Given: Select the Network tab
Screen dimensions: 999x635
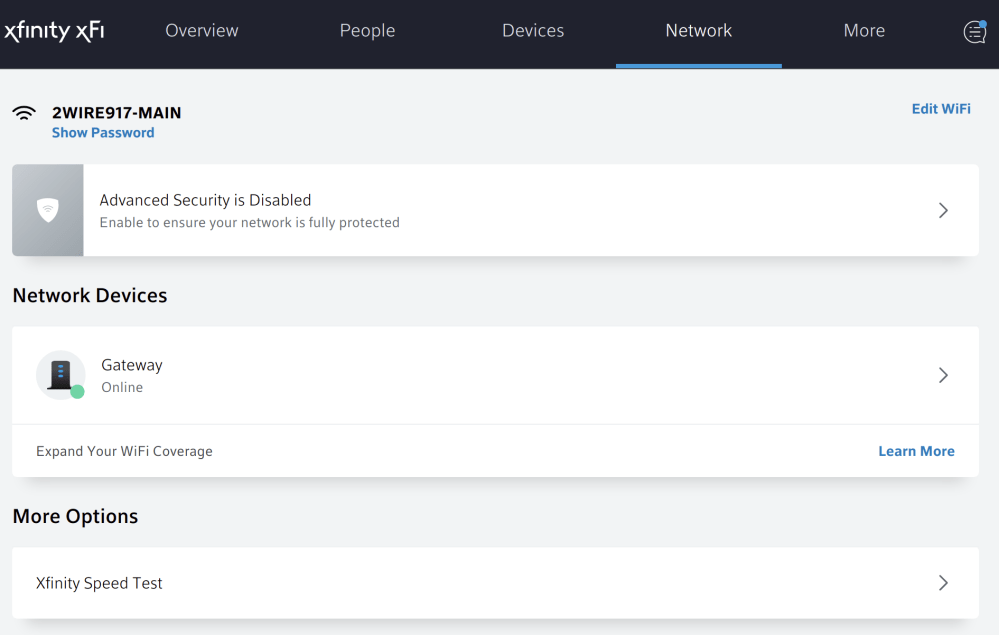Looking at the screenshot, I should [x=698, y=30].
